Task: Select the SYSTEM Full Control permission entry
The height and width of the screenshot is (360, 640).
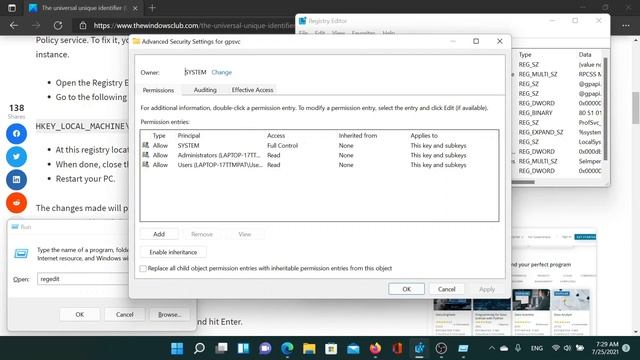Action: point(319,145)
